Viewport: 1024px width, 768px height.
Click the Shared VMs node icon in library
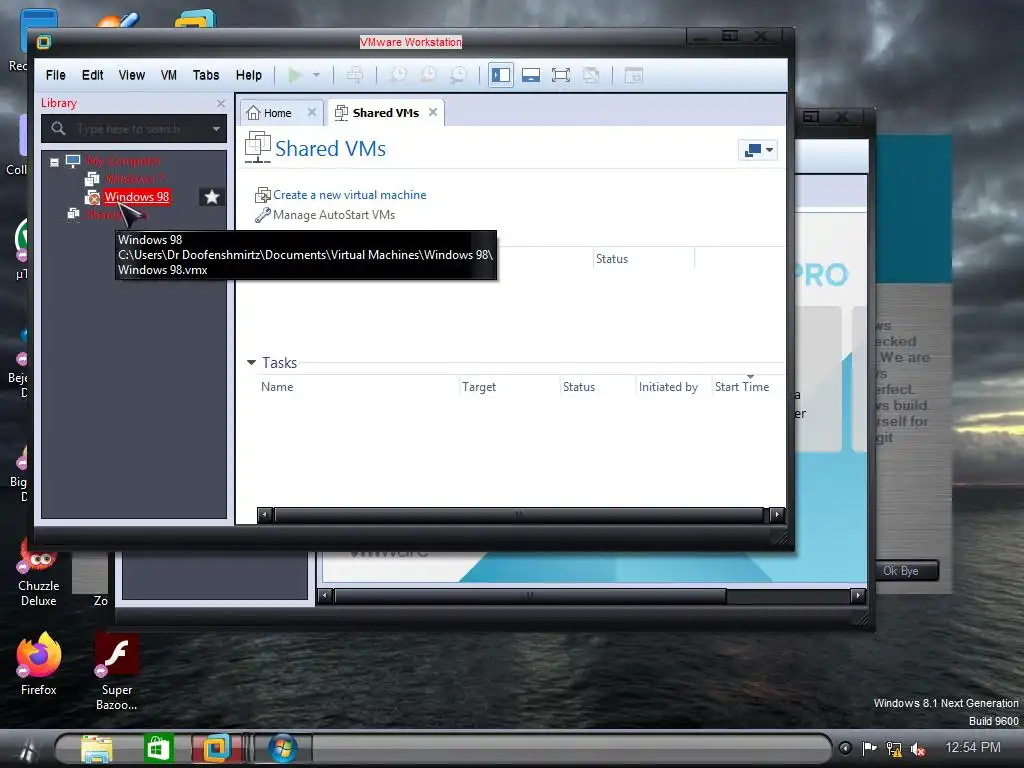(74, 214)
